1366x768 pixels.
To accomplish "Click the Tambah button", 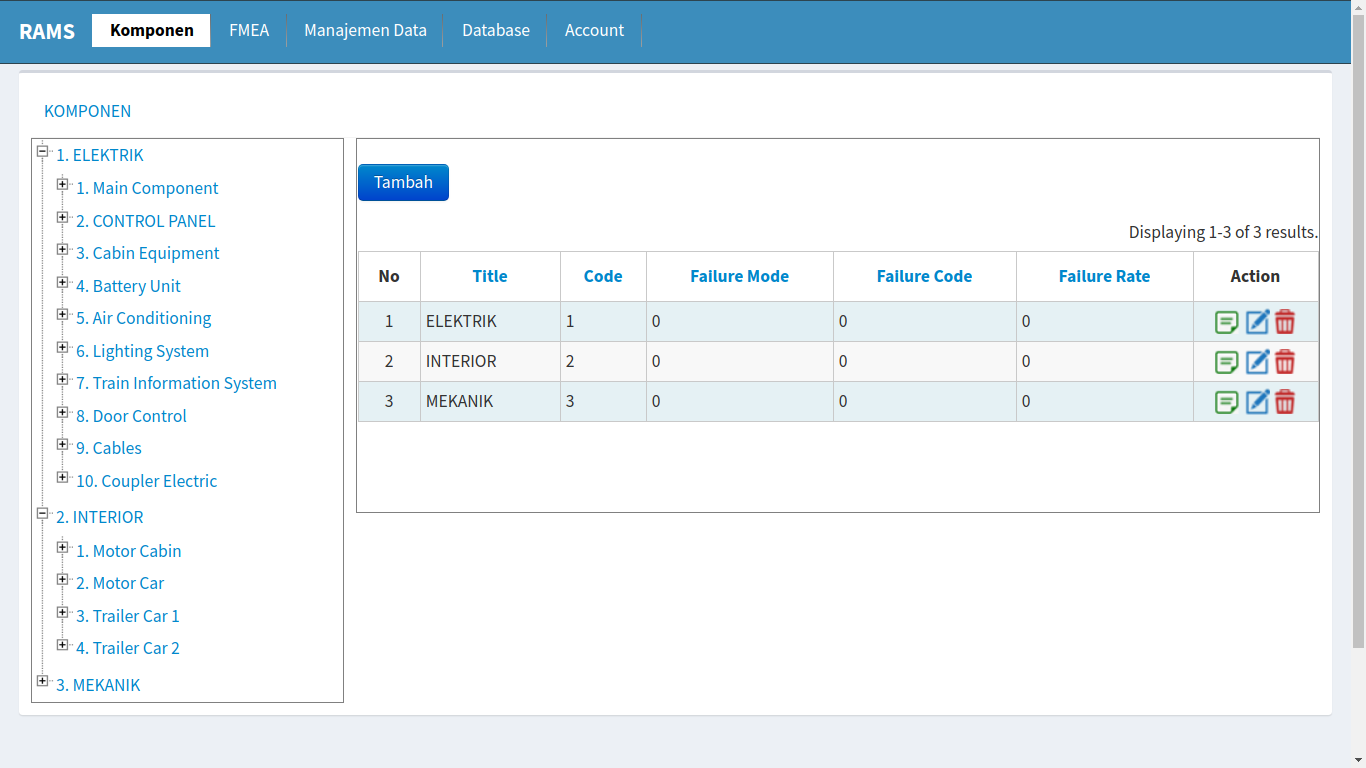I will pos(403,182).
